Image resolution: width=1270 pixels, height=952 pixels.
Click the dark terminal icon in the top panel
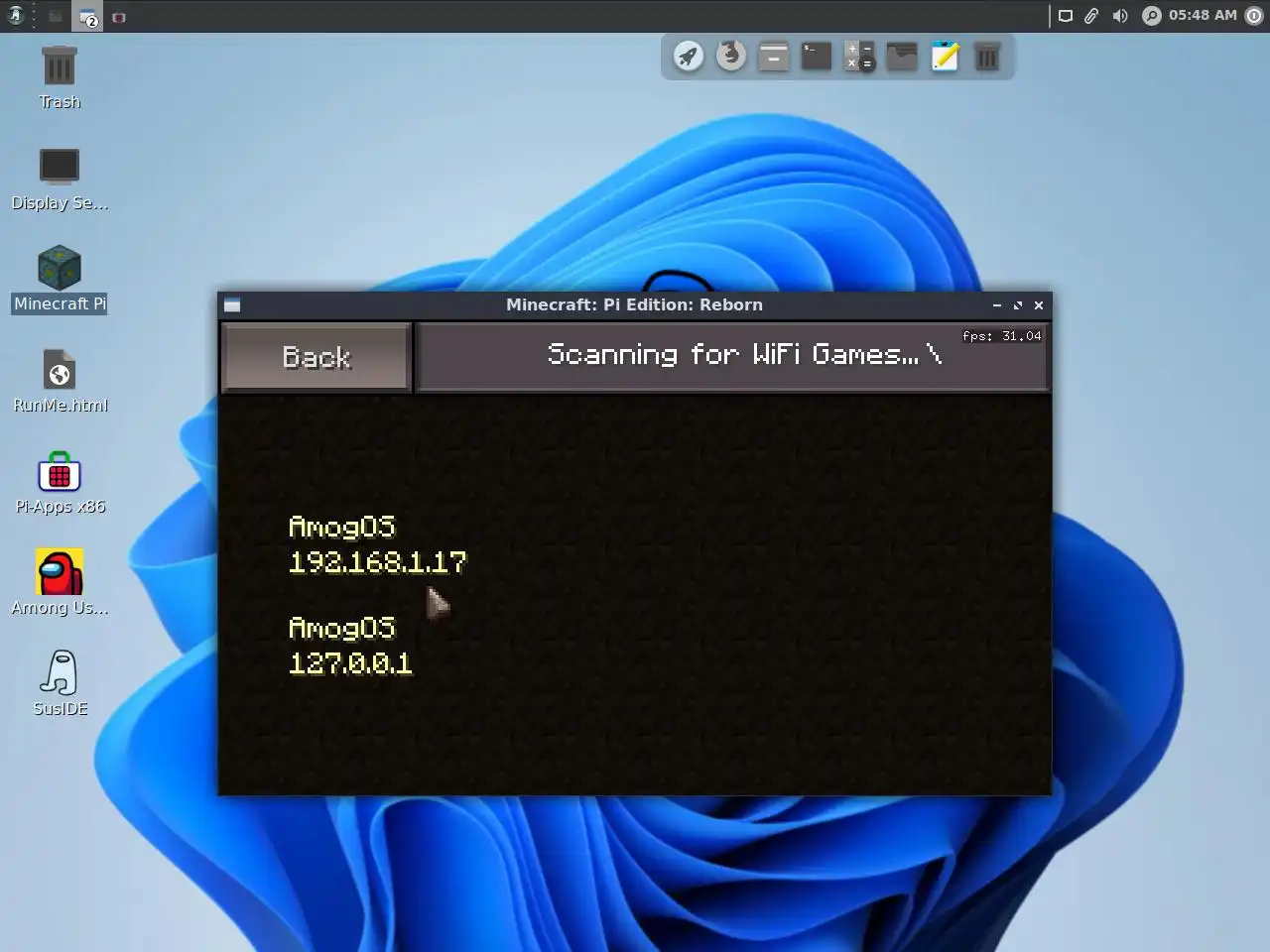click(56, 17)
